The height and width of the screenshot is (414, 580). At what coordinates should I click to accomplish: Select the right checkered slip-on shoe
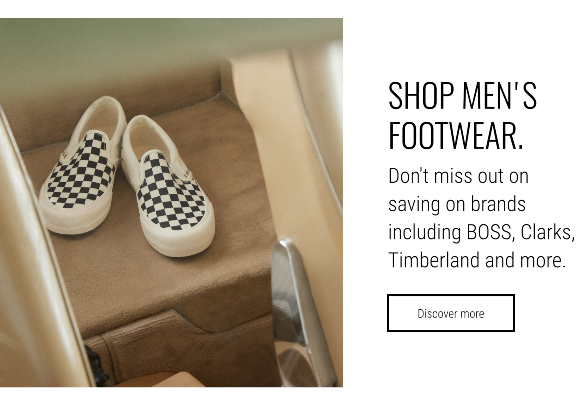tap(167, 186)
